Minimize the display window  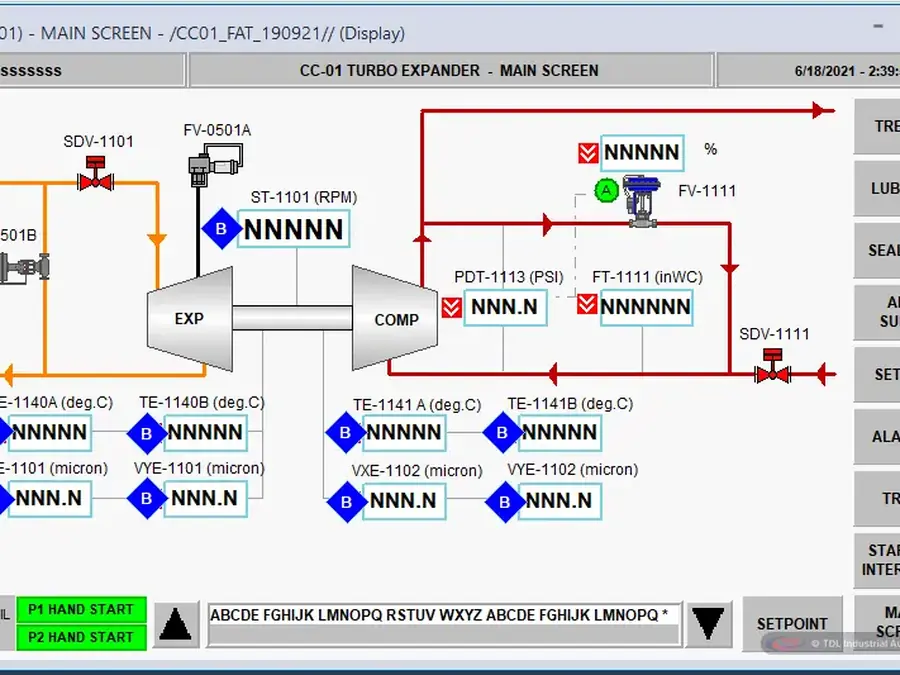pyautogui.click(x=878, y=26)
